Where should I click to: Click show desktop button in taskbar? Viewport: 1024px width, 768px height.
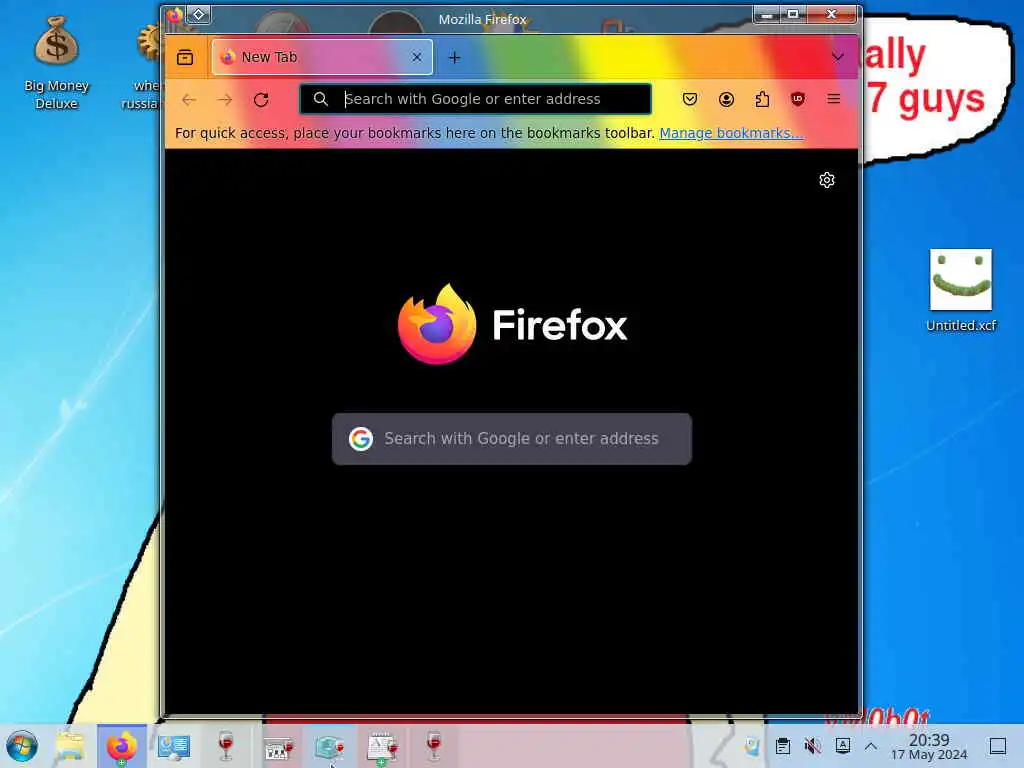[x=998, y=746]
